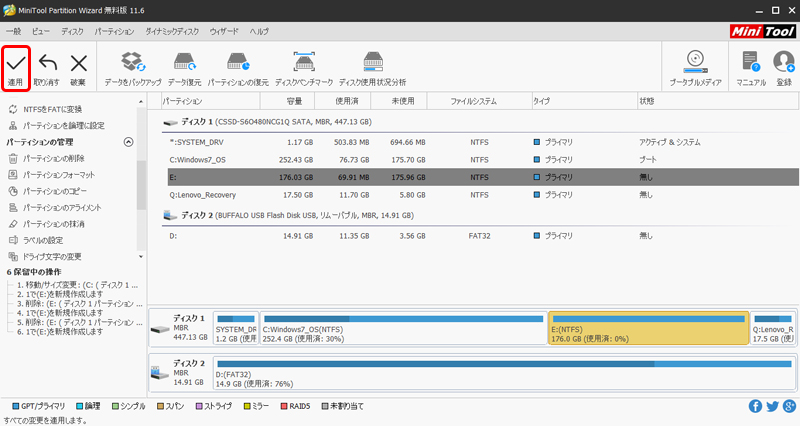800x426 pixels.
Task: Click the ディスク 2 header in disk map
Action: (x=181, y=373)
